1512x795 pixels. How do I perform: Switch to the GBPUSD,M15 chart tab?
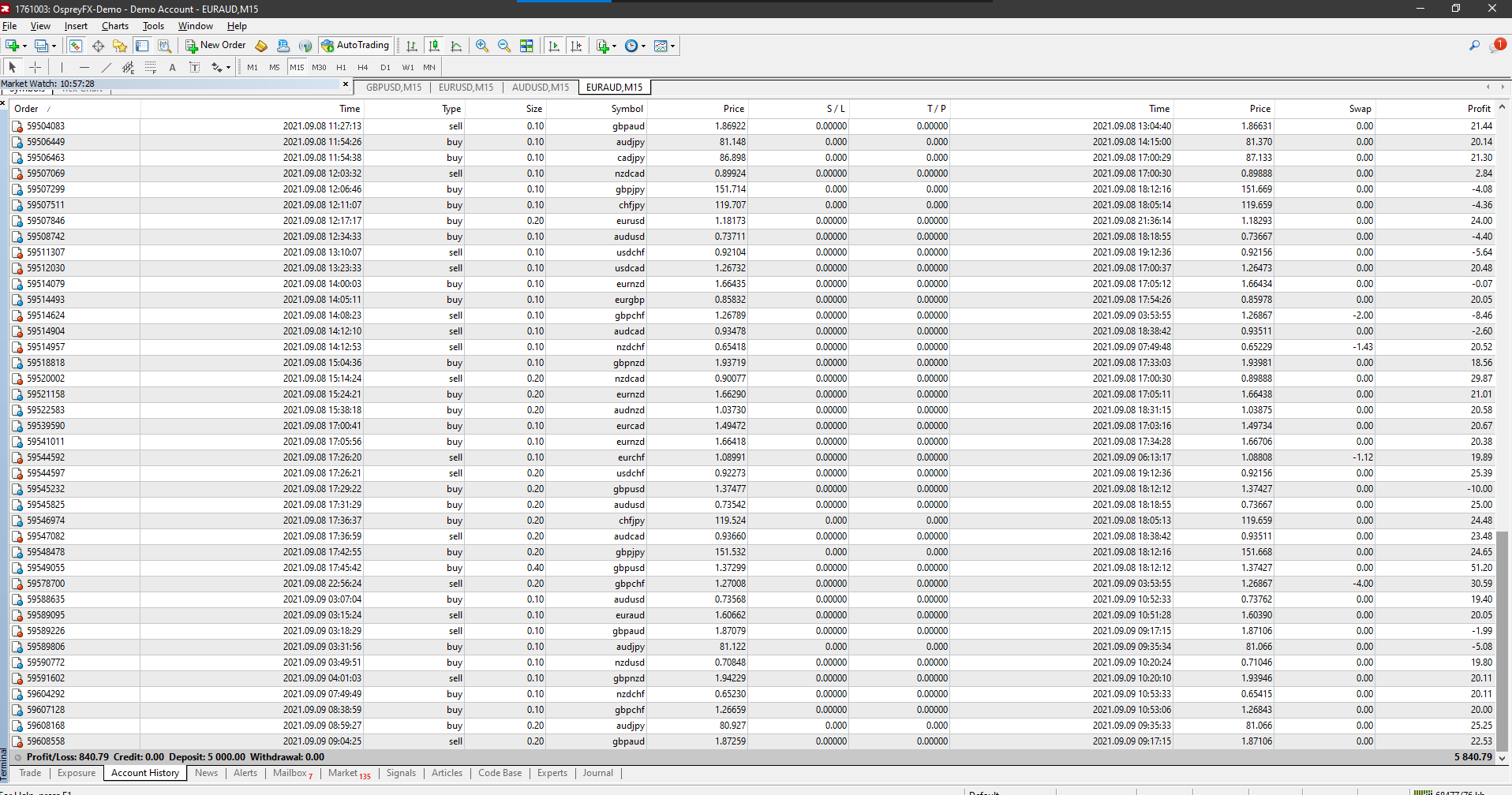[x=393, y=87]
